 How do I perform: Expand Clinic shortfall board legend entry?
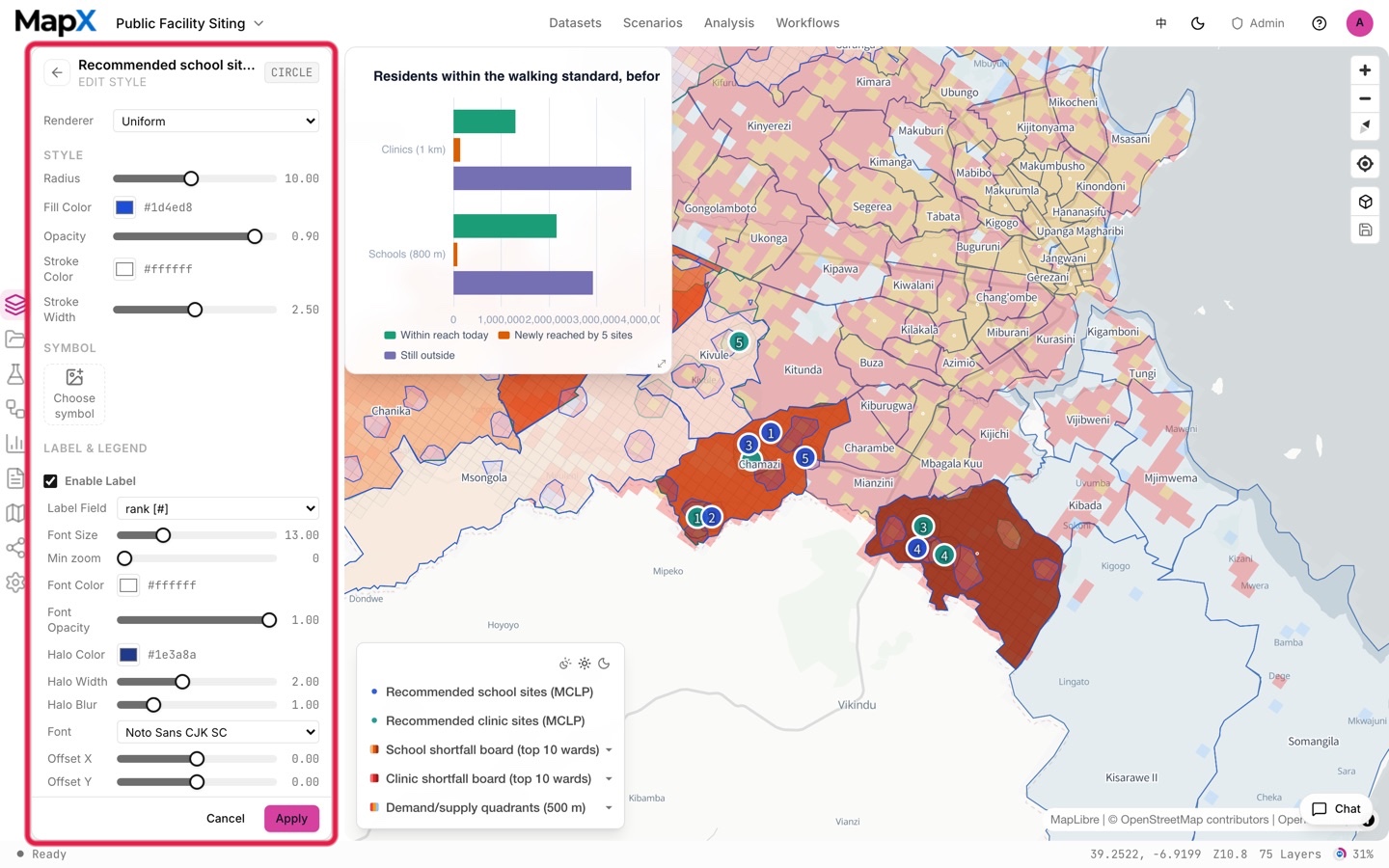pyautogui.click(x=609, y=779)
